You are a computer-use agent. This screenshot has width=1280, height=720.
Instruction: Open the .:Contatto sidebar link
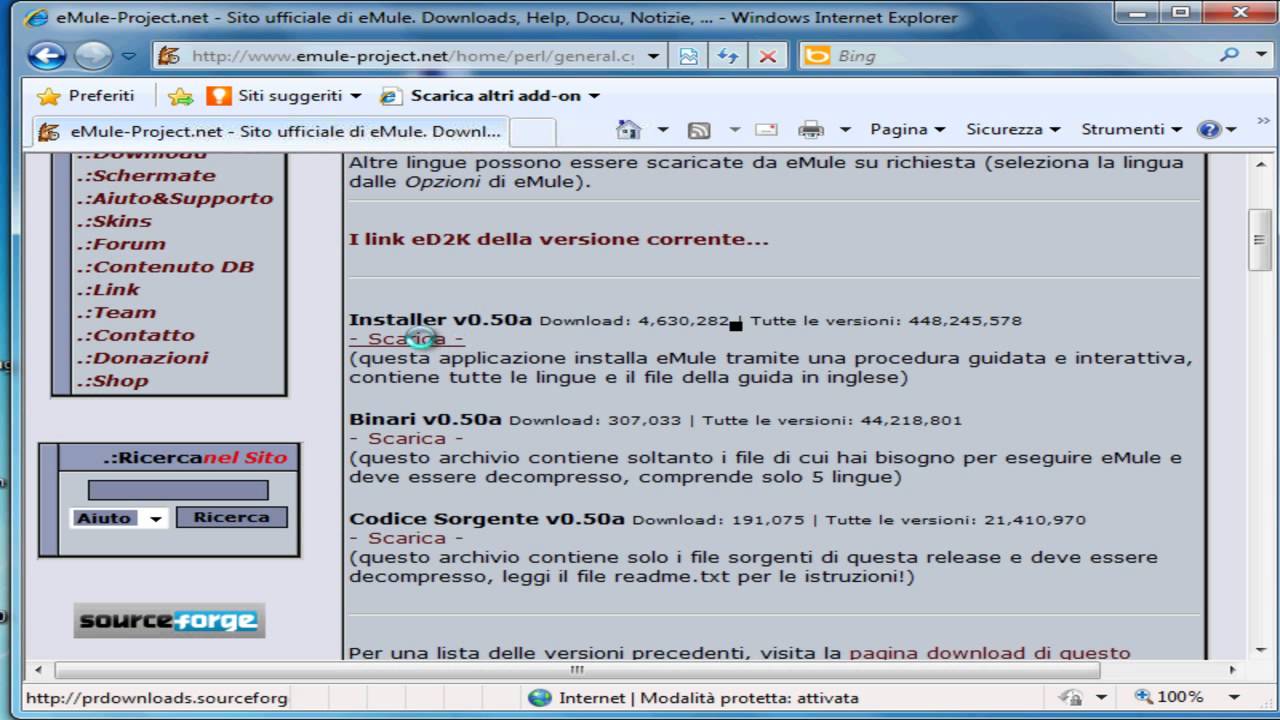pos(135,336)
